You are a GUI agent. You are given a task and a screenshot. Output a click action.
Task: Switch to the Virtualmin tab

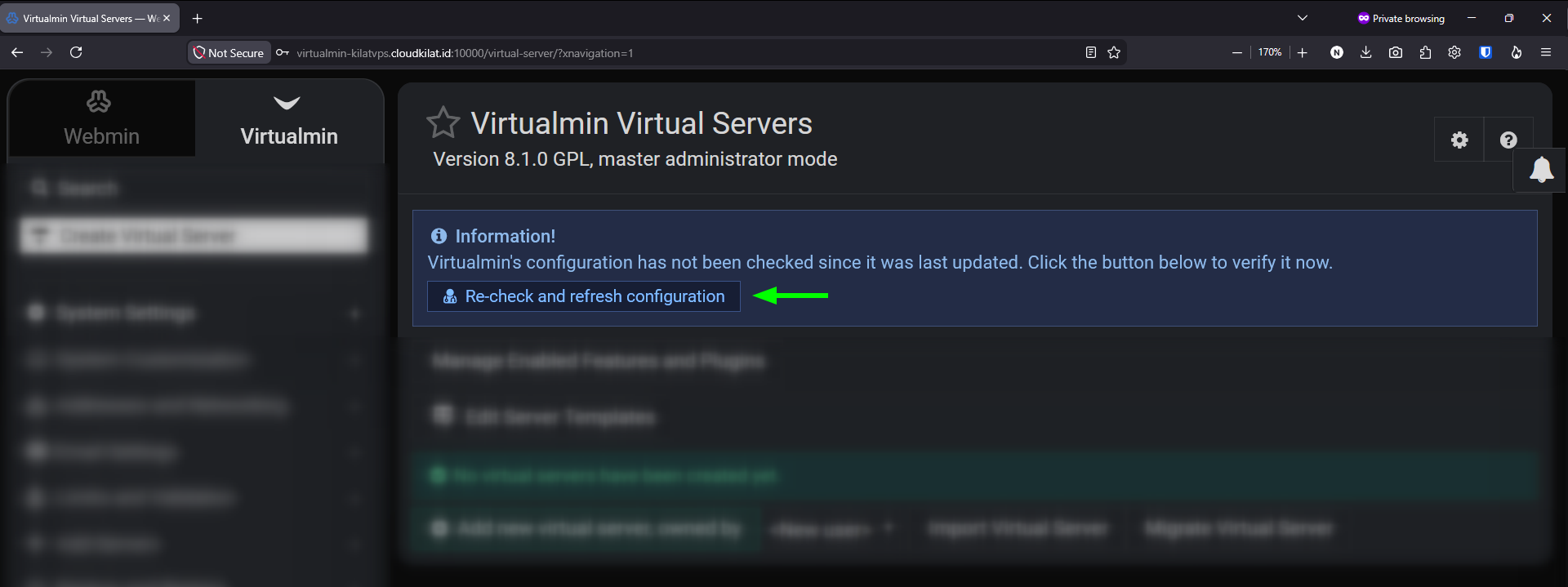[x=289, y=118]
